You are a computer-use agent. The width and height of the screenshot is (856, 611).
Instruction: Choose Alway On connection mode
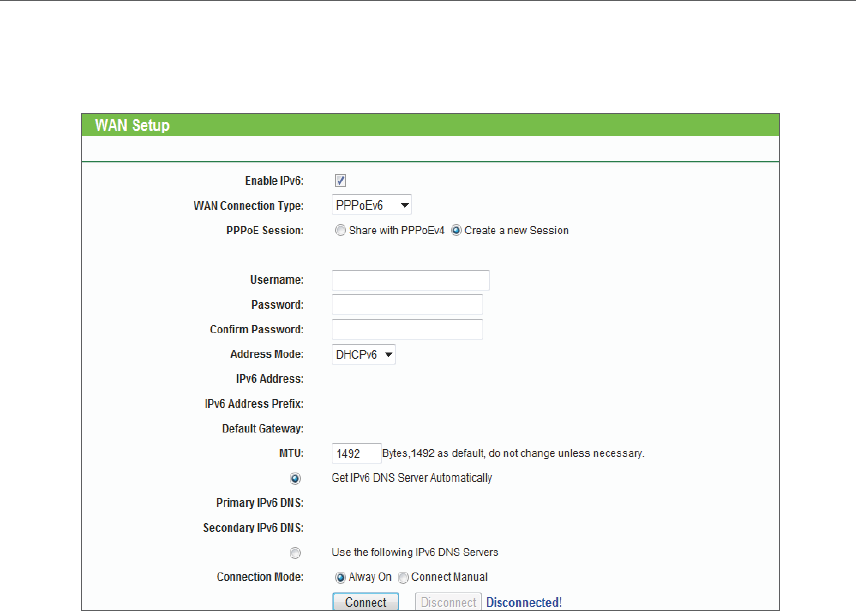(x=340, y=577)
